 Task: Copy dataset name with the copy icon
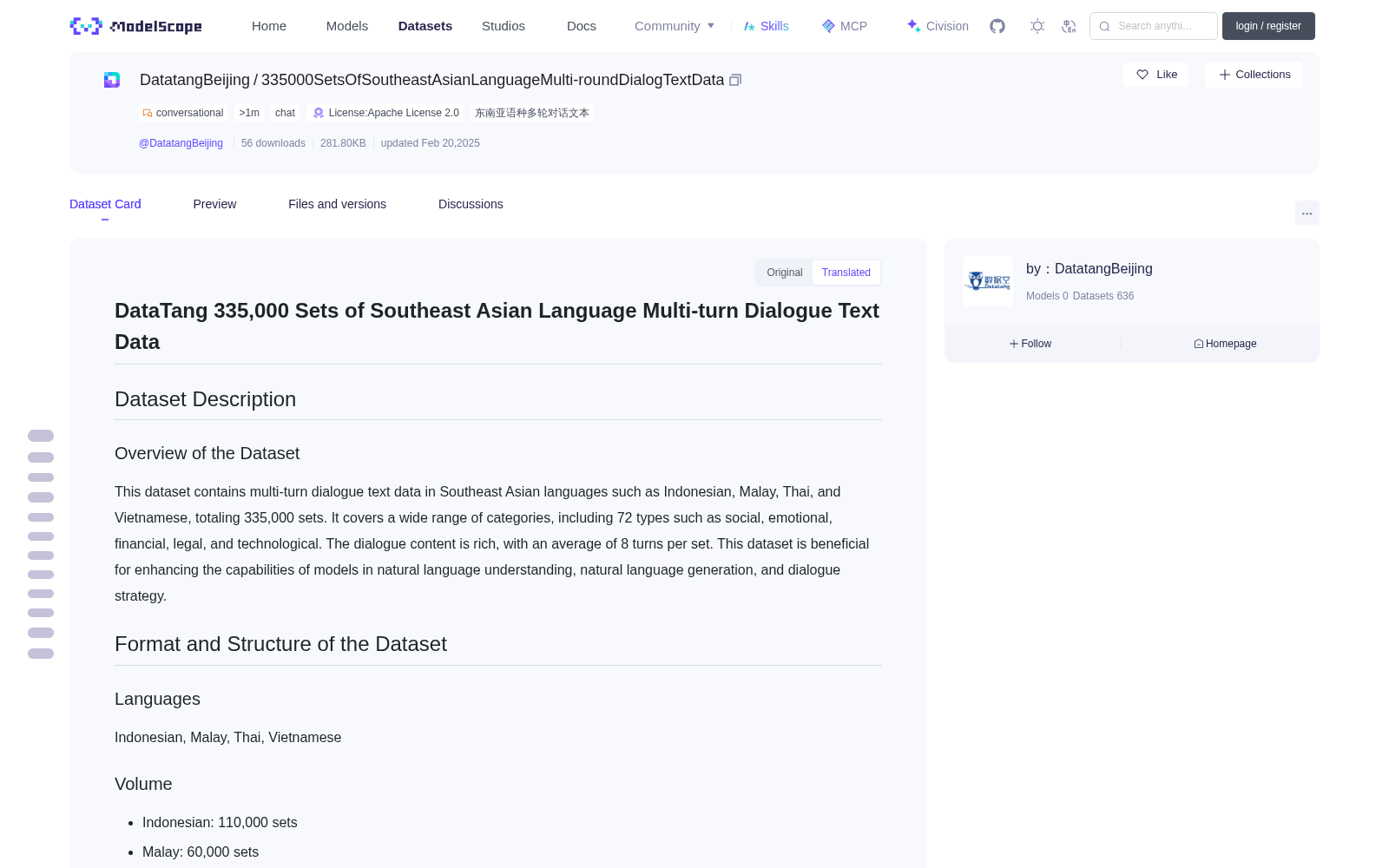[x=735, y=80]
